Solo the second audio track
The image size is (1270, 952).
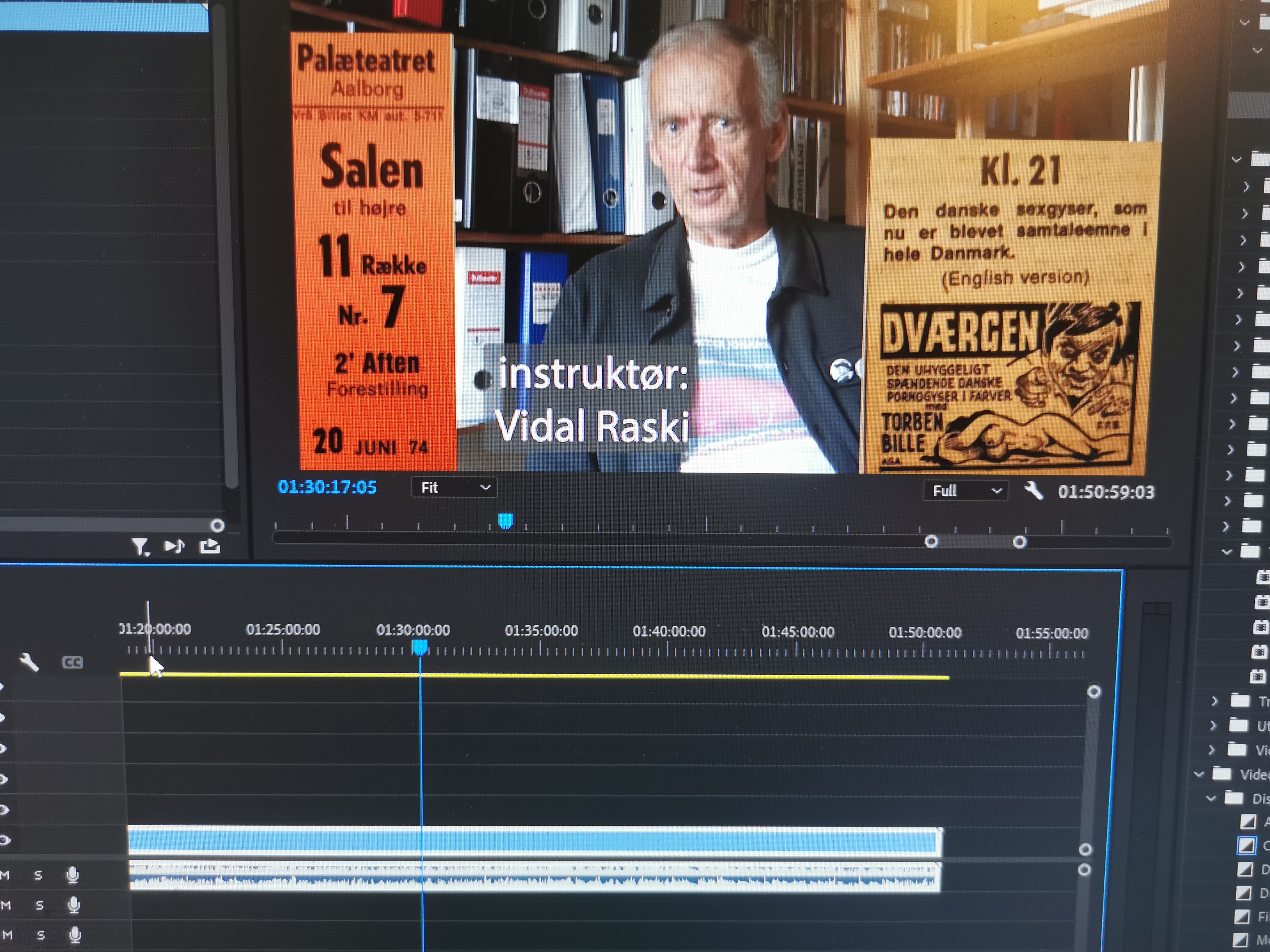39,905
